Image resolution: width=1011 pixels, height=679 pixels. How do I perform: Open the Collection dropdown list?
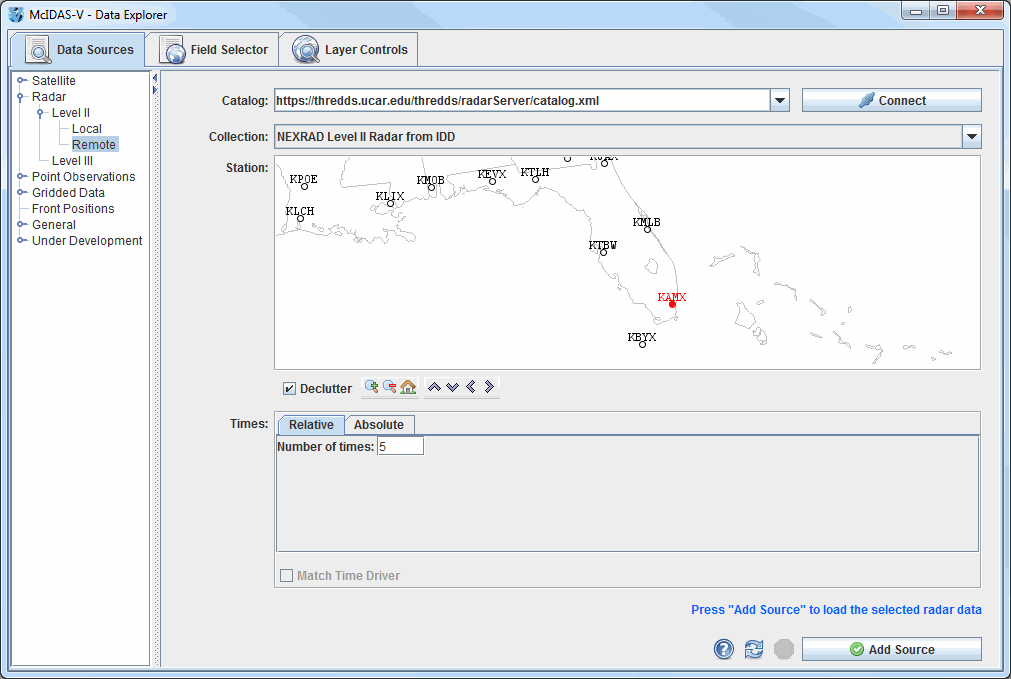click(971, 137)
